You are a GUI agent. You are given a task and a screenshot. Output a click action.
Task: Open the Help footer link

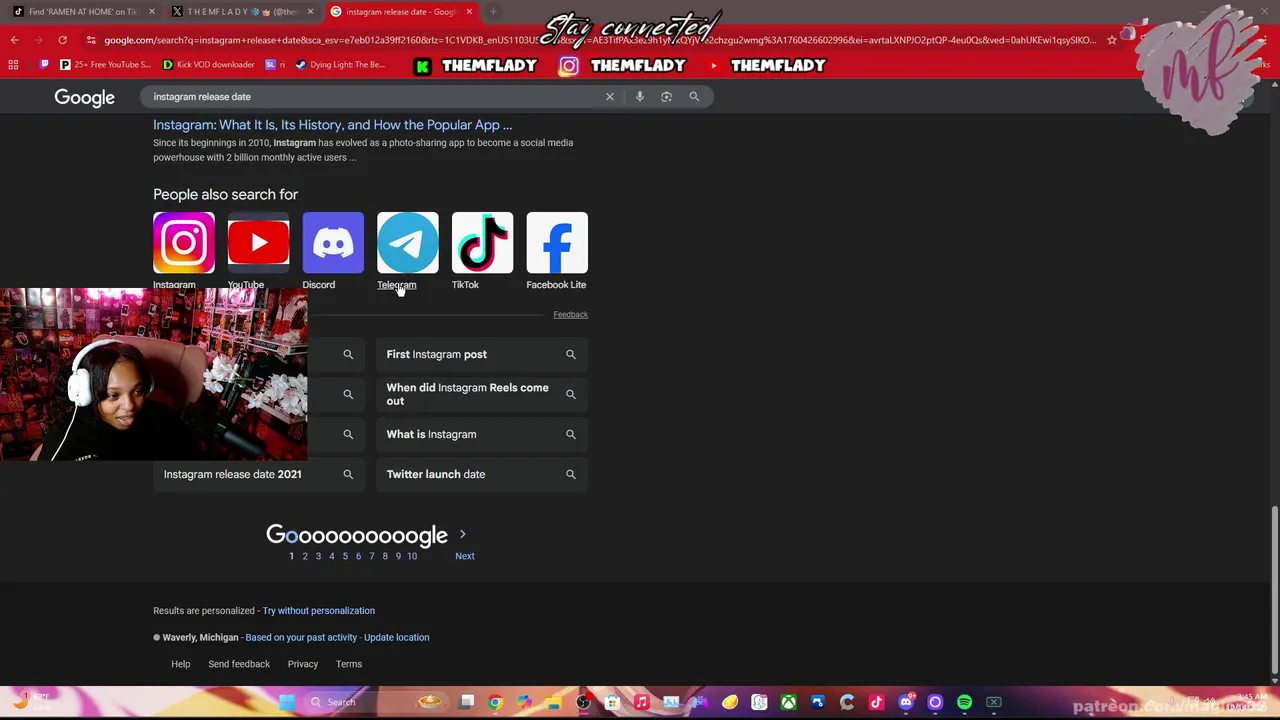181,664
